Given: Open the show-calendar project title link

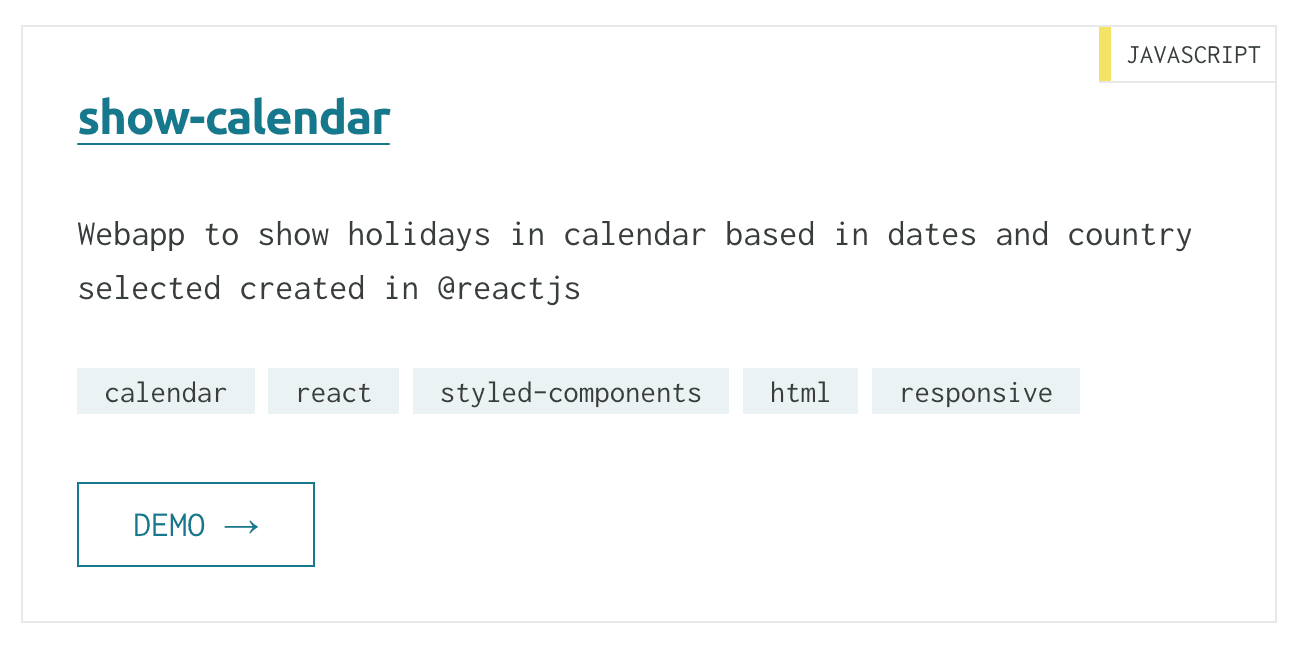Looking at the screenshot, I should 234,118.
